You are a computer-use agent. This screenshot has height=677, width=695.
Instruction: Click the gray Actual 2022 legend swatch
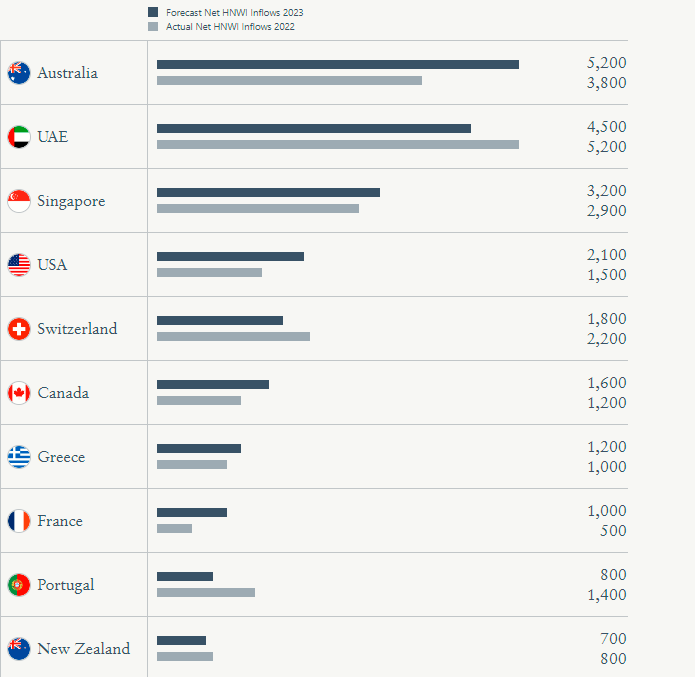153,27
